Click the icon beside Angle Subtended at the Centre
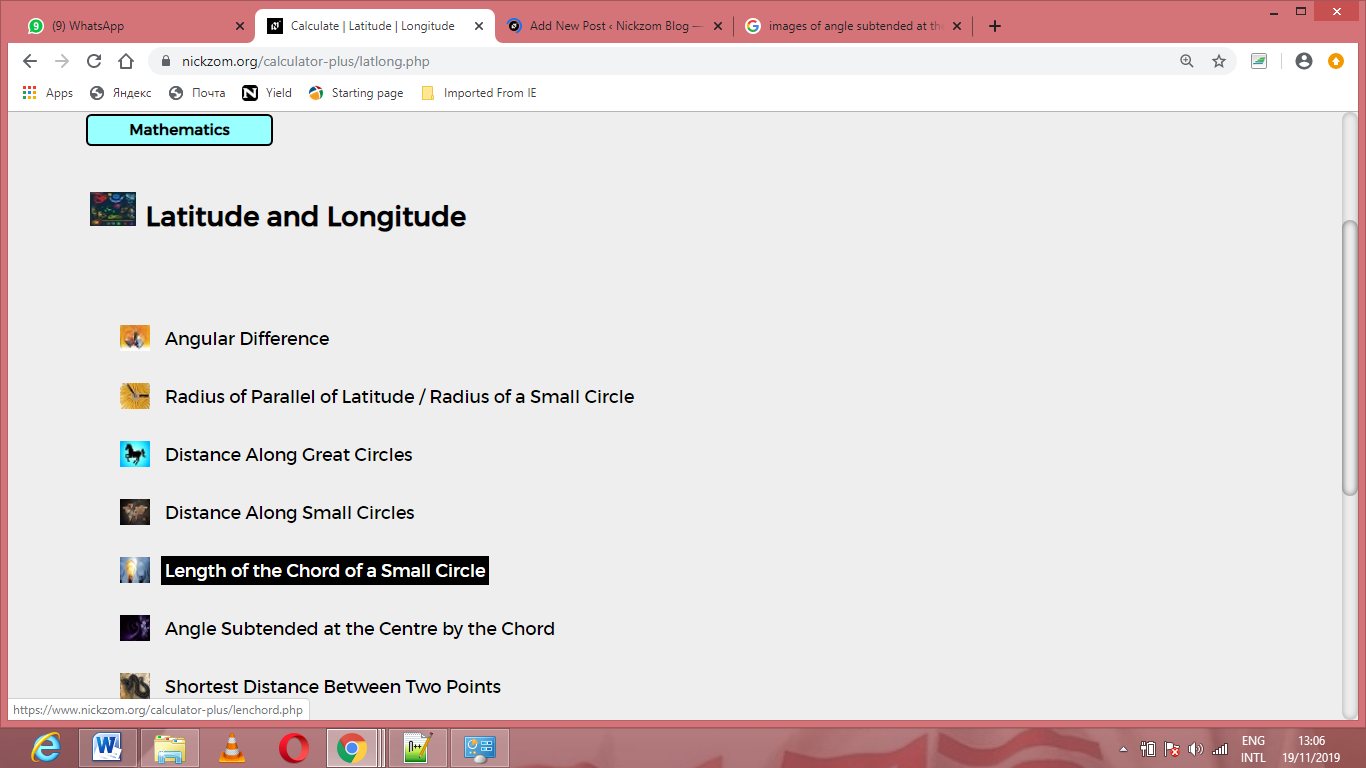Screen dimensions: 1366x768 (x=135, y=628)
